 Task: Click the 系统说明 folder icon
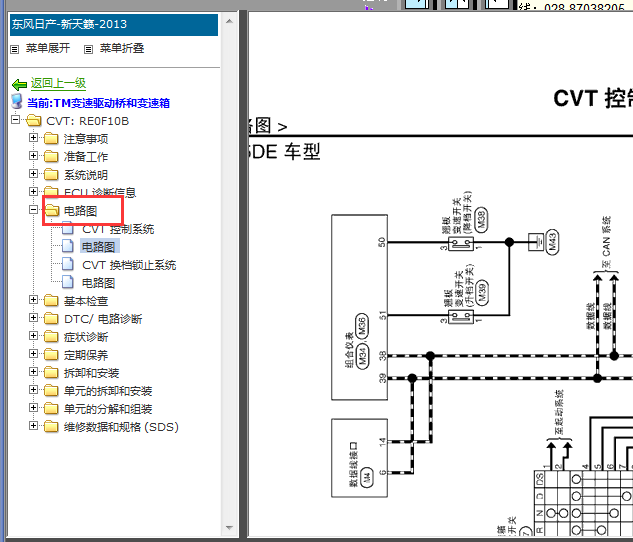point(51,175)
